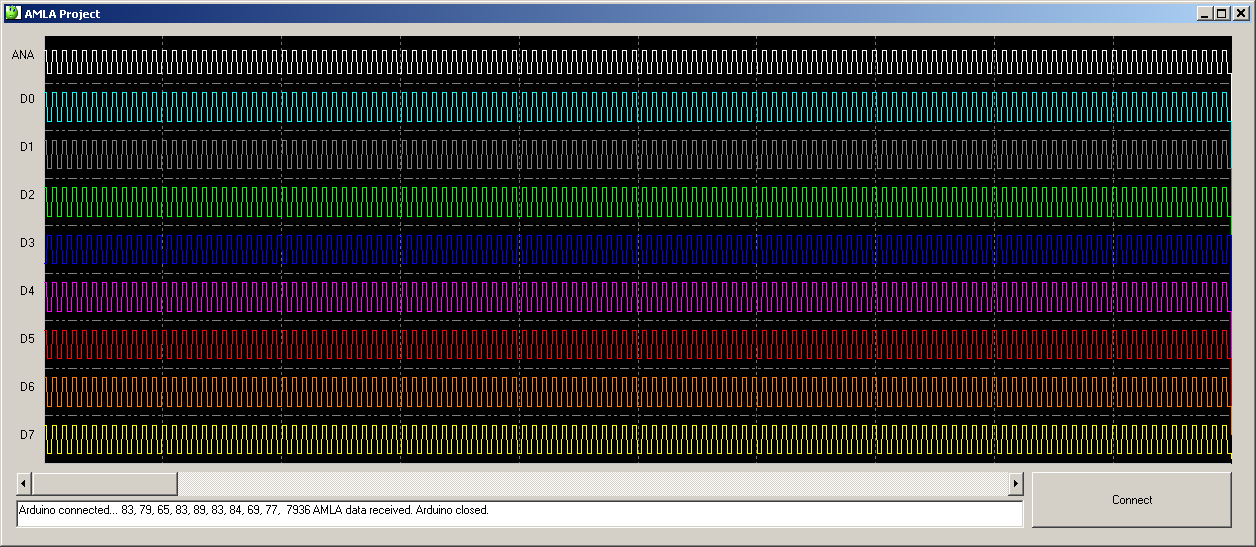Click the AMLA Project title bar icon
1256x547 pixels.
click(13, 13)
